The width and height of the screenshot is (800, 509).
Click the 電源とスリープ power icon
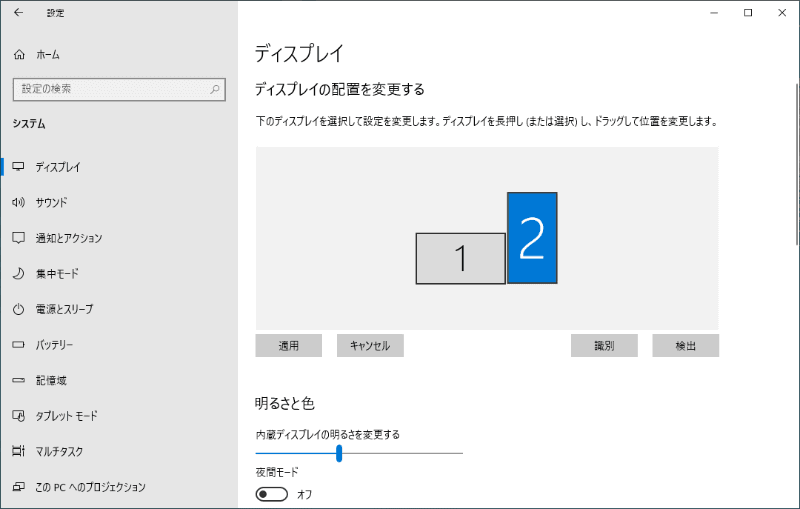[18, 309]
